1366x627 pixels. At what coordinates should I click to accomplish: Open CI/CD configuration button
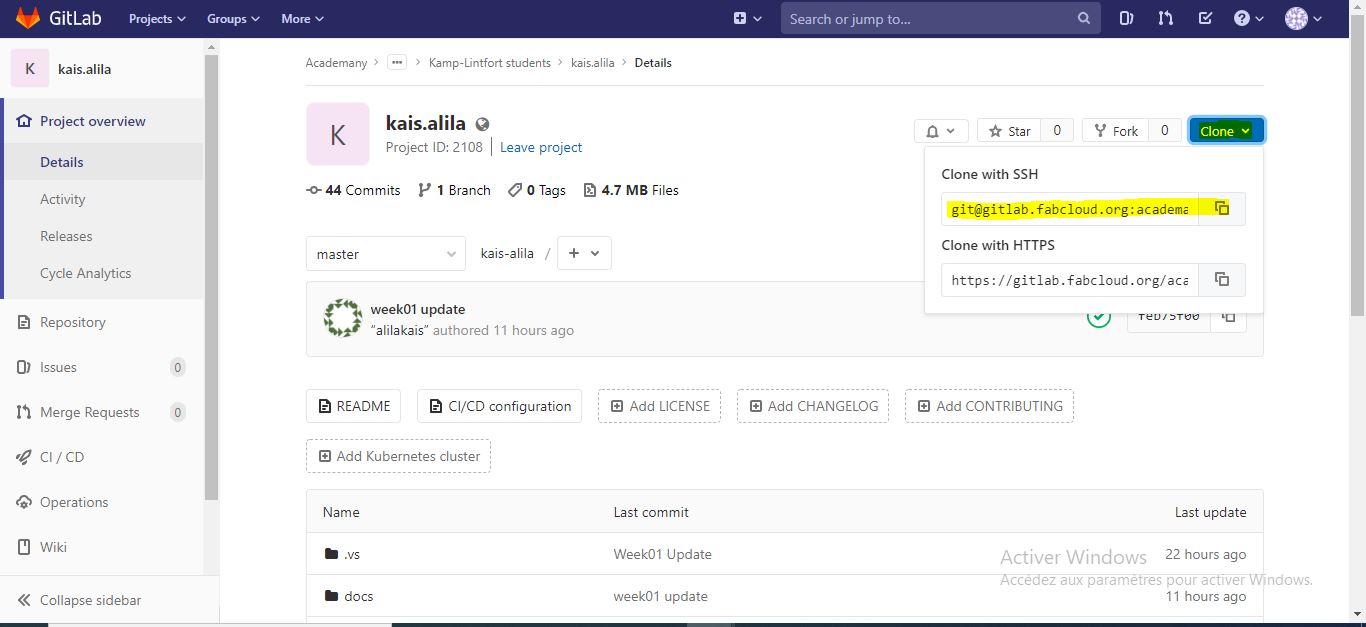click(x=499, y=406)
